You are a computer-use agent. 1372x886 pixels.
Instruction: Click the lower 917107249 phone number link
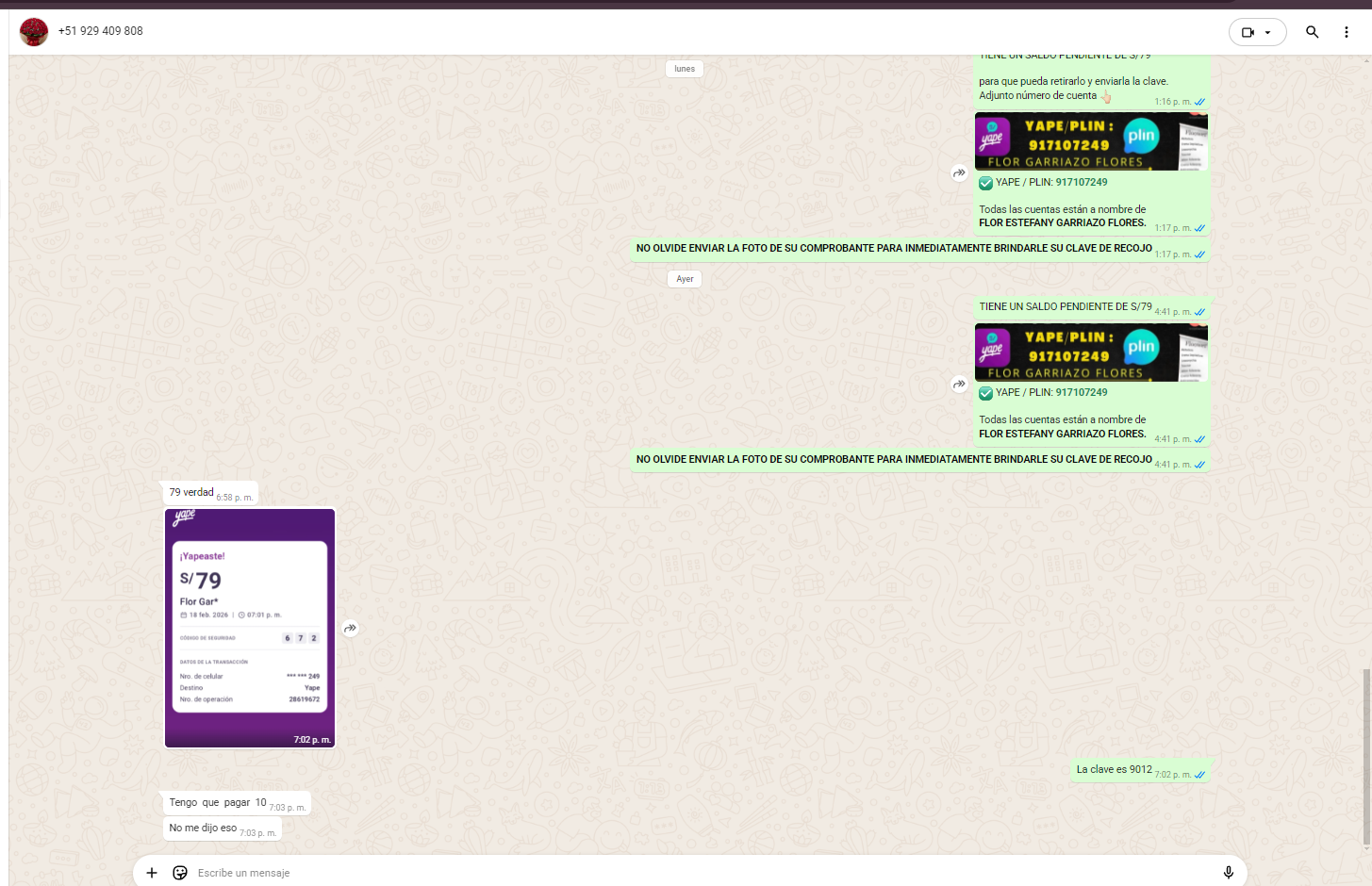click(x=1082, y=393)
